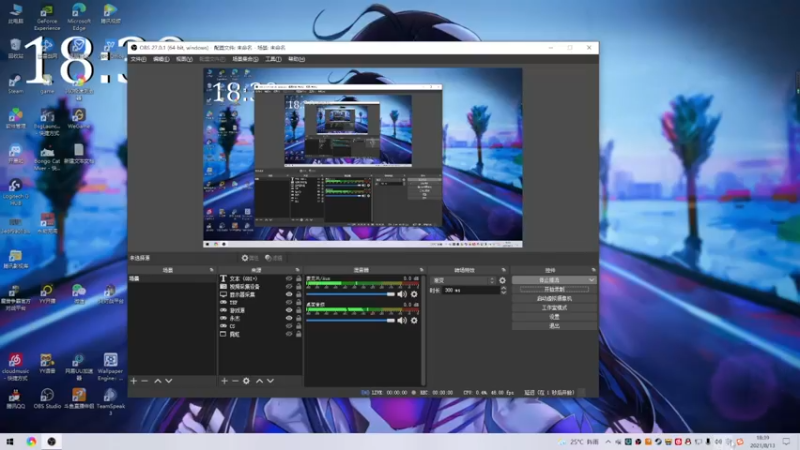Open the notification center in the taskbar

(786, 442)
